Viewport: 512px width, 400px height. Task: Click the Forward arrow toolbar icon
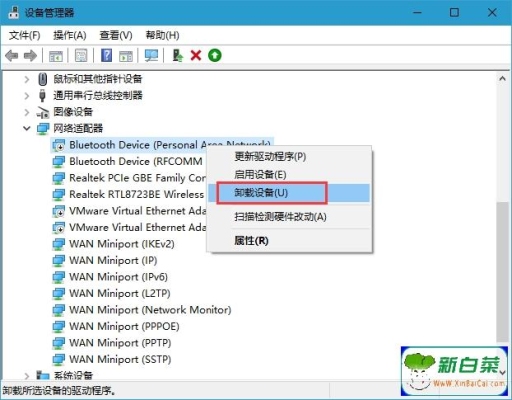tap(30, 56)
